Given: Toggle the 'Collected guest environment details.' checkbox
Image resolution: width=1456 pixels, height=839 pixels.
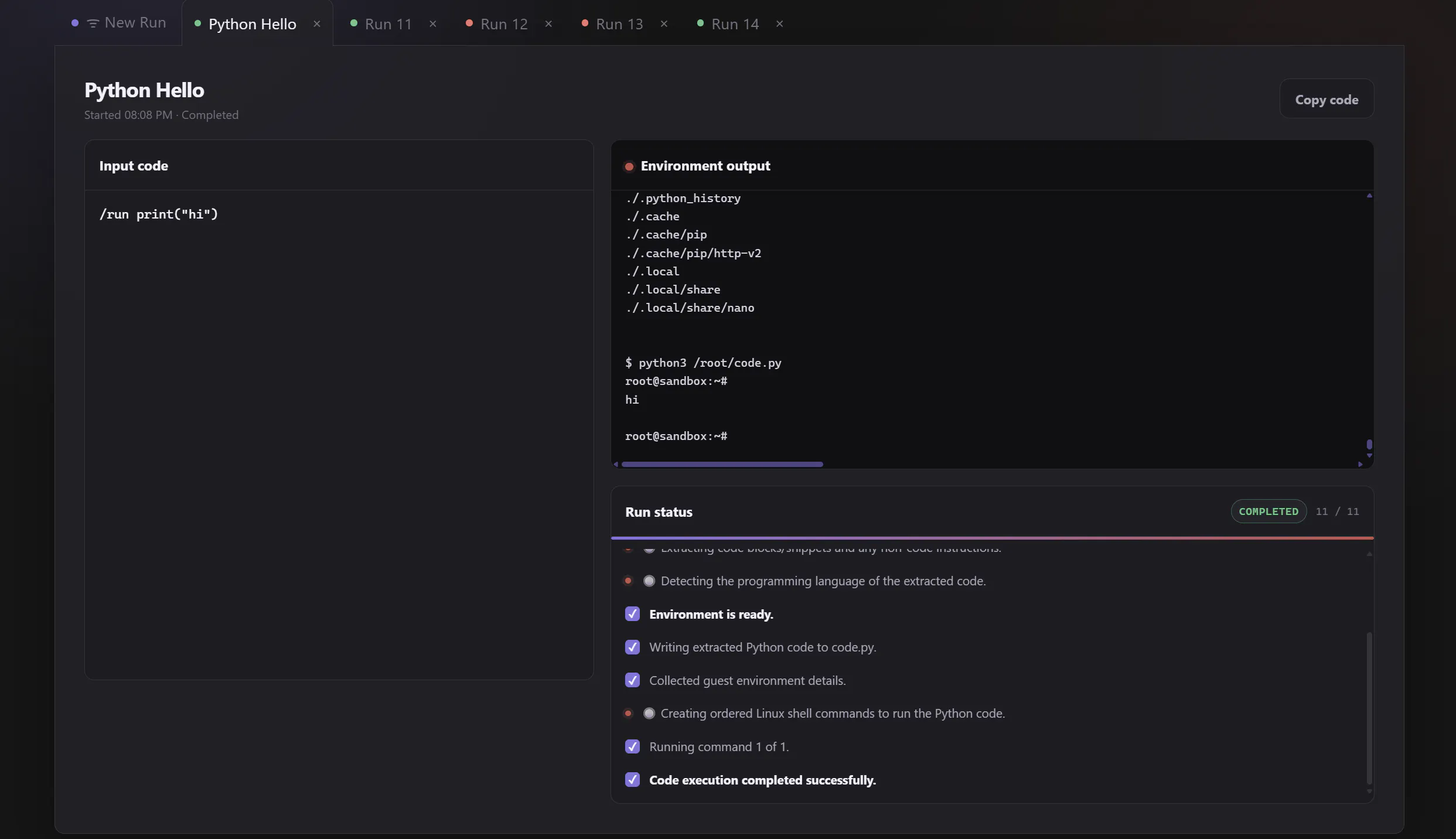Looking at the screenshot, I should 632,680.
